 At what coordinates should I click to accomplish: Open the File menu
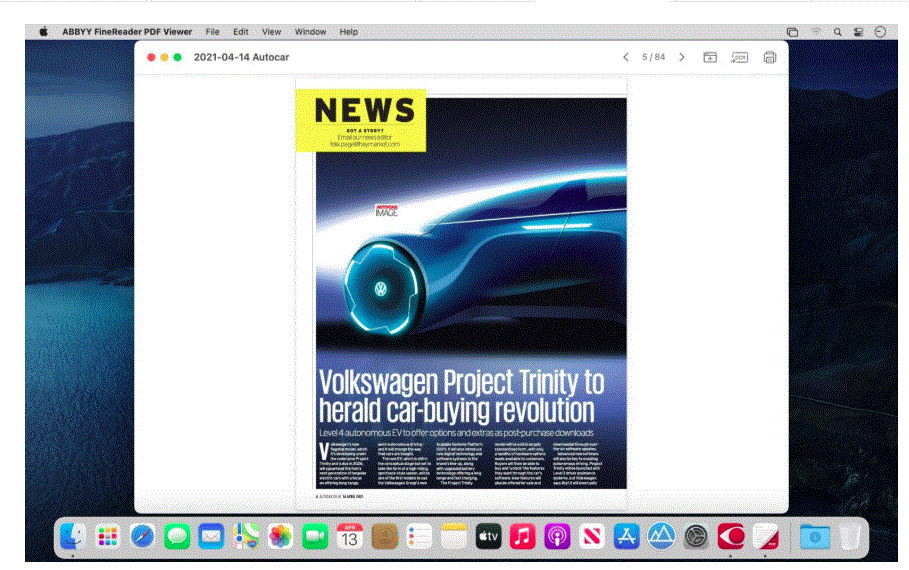point(213,32)
